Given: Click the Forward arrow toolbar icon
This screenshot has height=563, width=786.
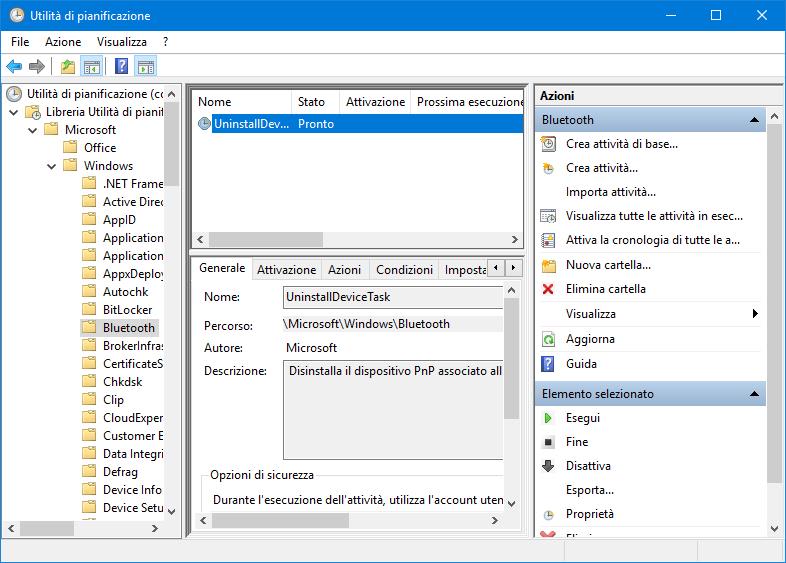Looking at the screenshot, I should [x=37, y=66].
